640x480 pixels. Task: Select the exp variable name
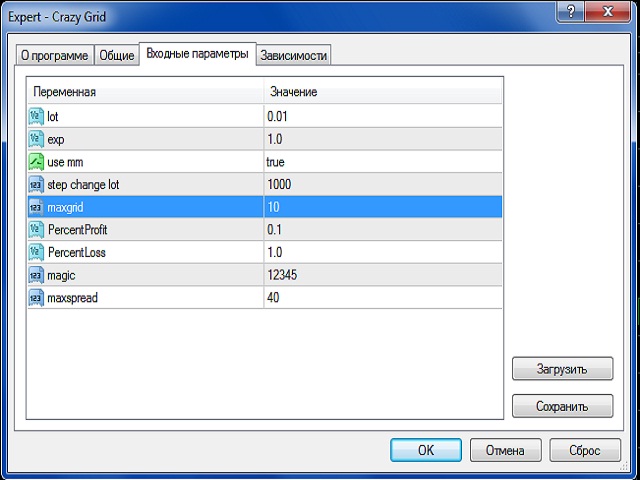(x=56, y=140)
